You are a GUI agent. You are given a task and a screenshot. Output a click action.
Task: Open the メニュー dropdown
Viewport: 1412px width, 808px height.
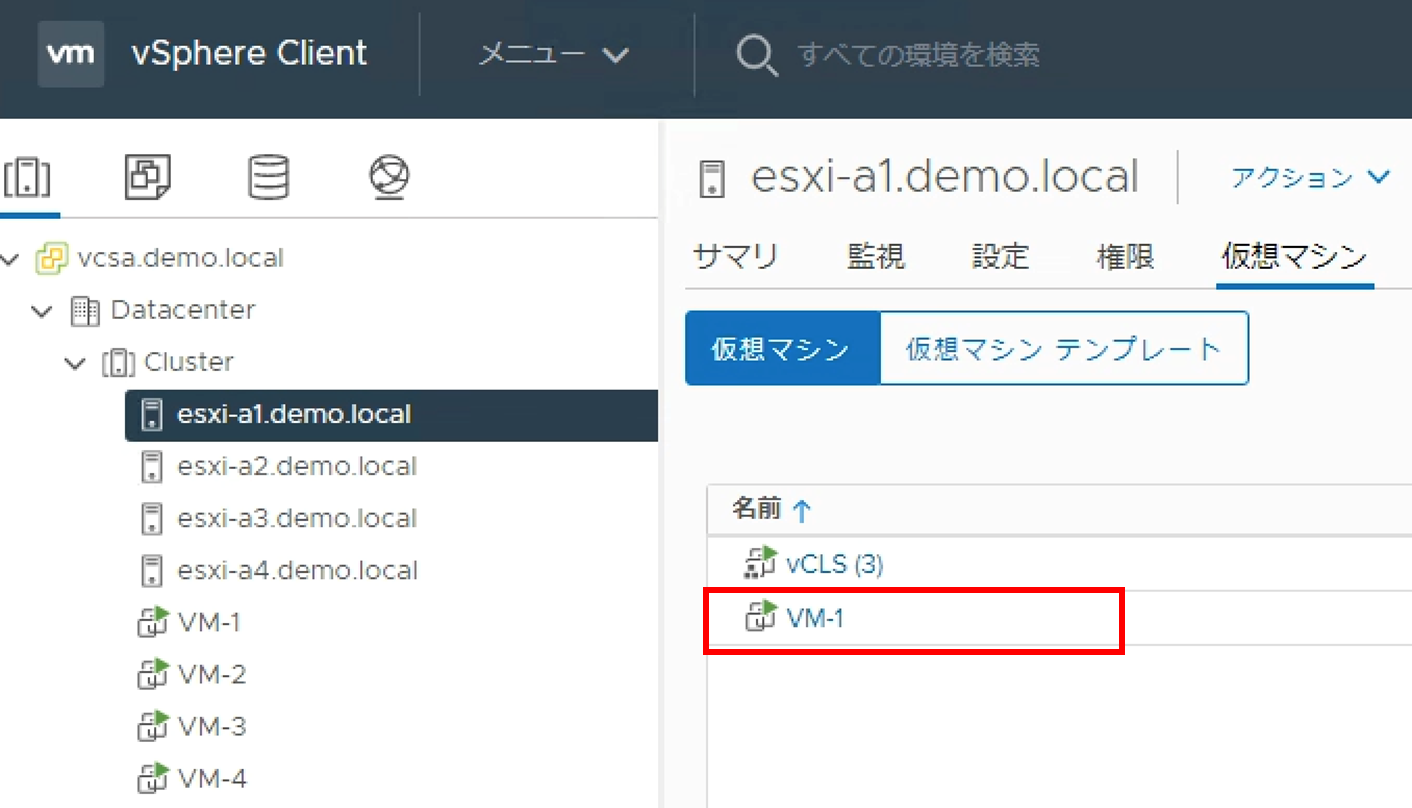coord(553,54)
